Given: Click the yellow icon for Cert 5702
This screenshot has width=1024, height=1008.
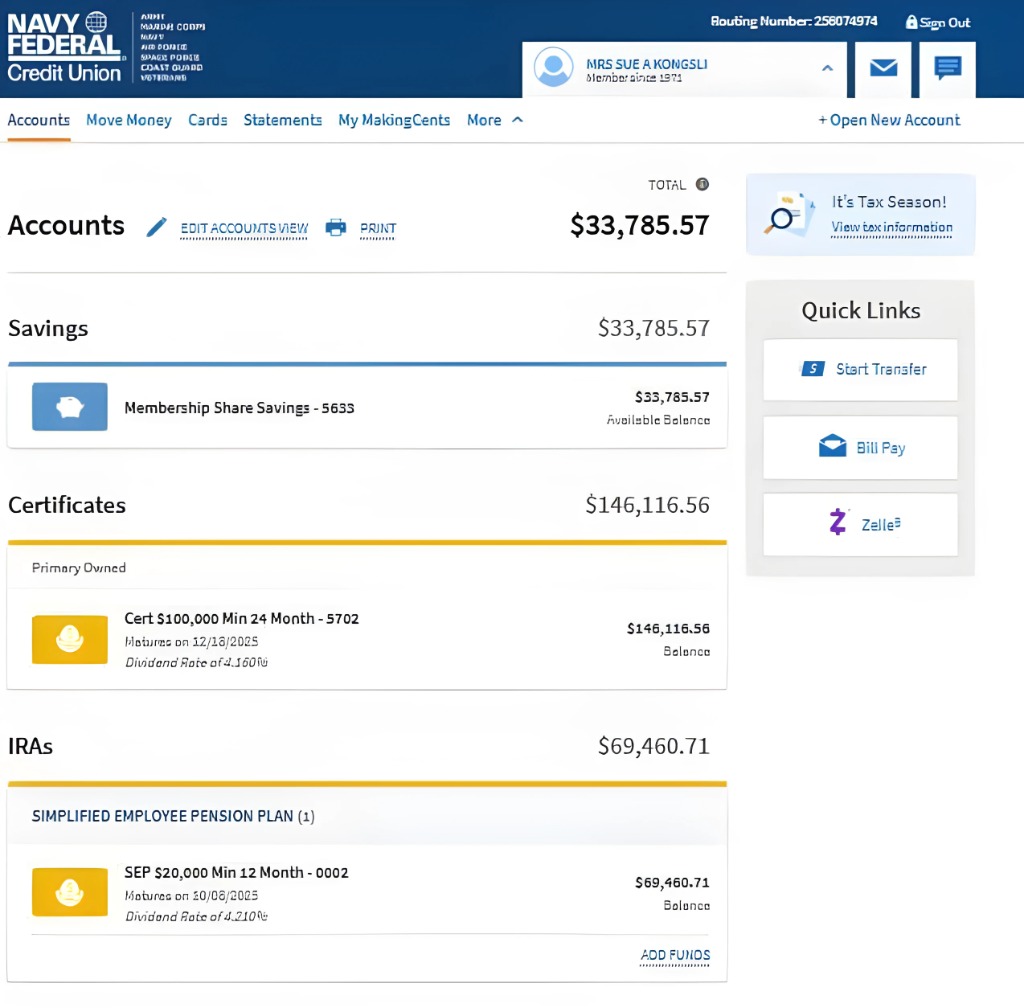Looking at the screenshot, I should (x=70, y=639).
